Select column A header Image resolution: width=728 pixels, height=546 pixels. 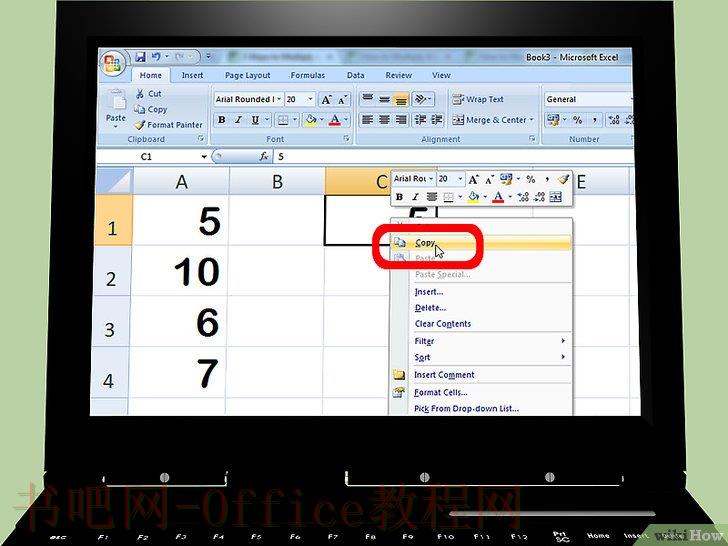coord(181,182)
